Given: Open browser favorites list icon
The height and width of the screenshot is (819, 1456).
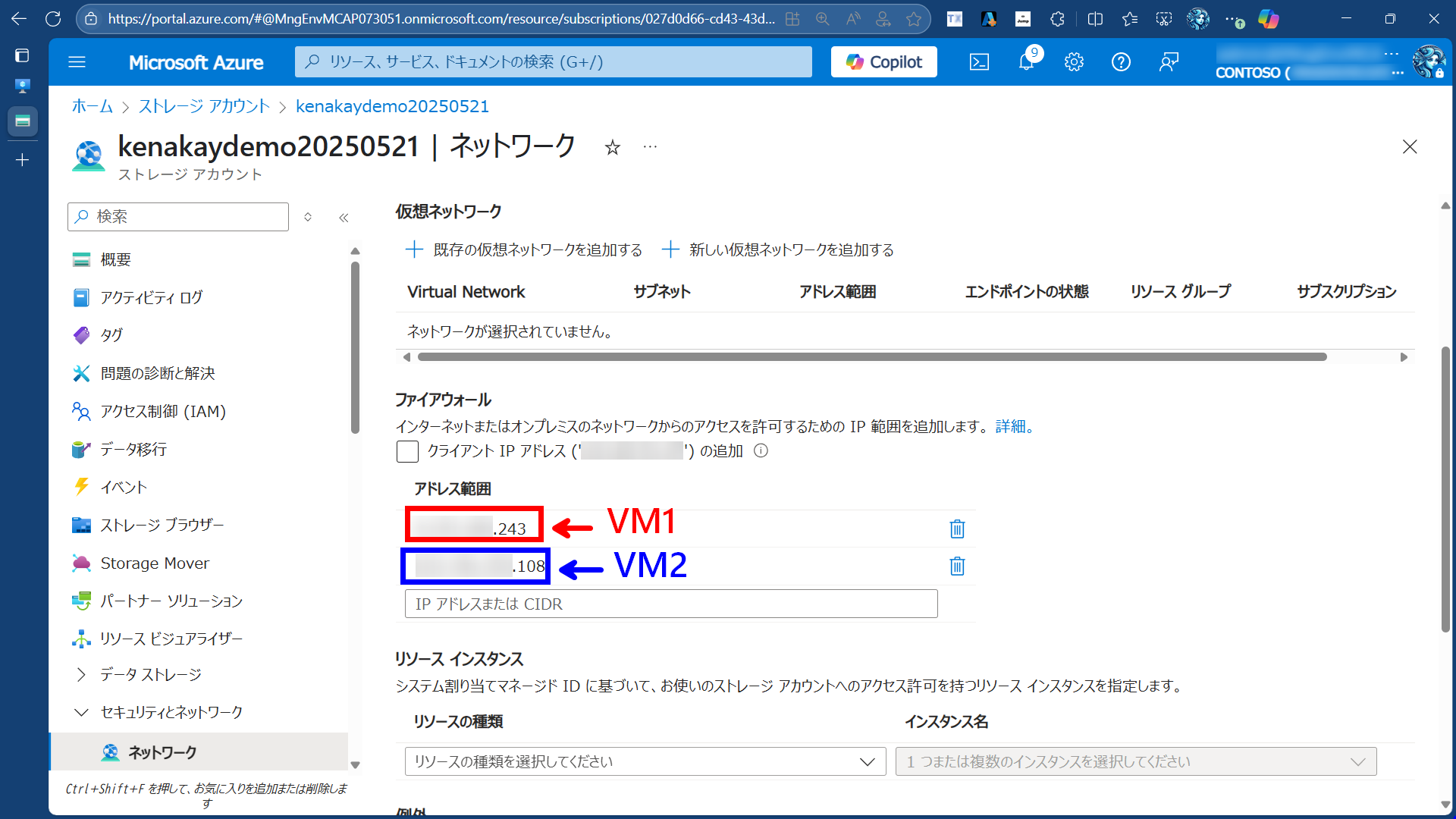Looking at the screenshot, I should point(1130,19).
